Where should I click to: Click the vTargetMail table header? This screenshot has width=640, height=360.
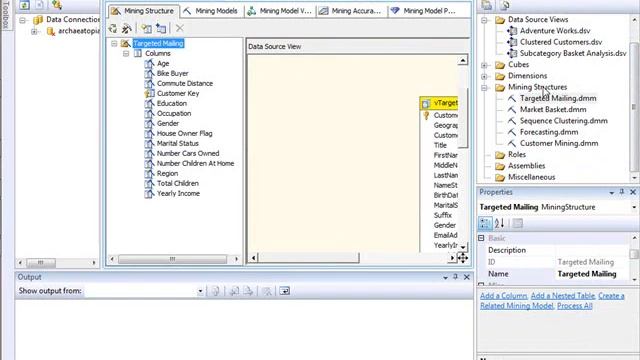[439, 103]
